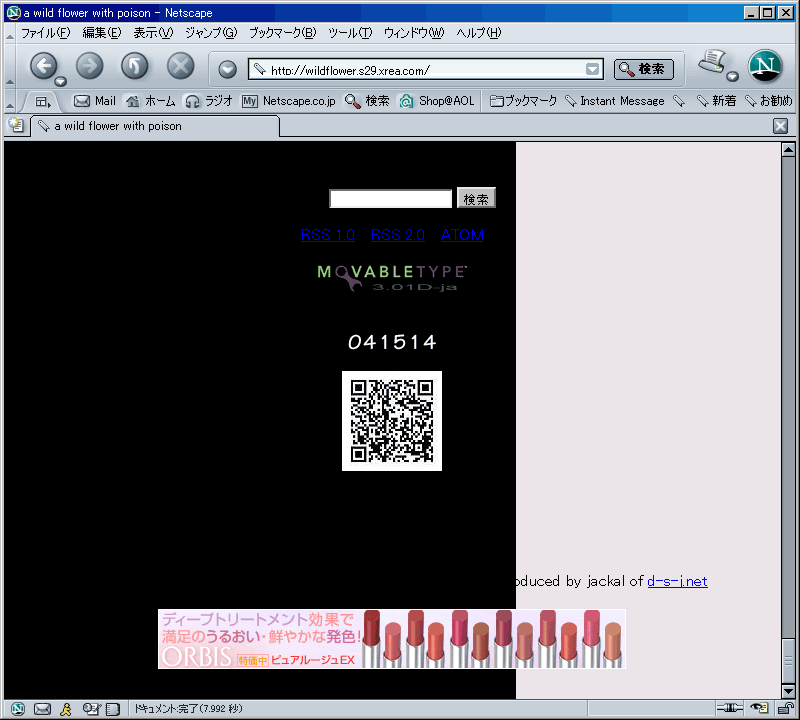Open the Back button history dropdown arrow
The width and height of the screenshot is (800, 720).
(x=61, y=81)
